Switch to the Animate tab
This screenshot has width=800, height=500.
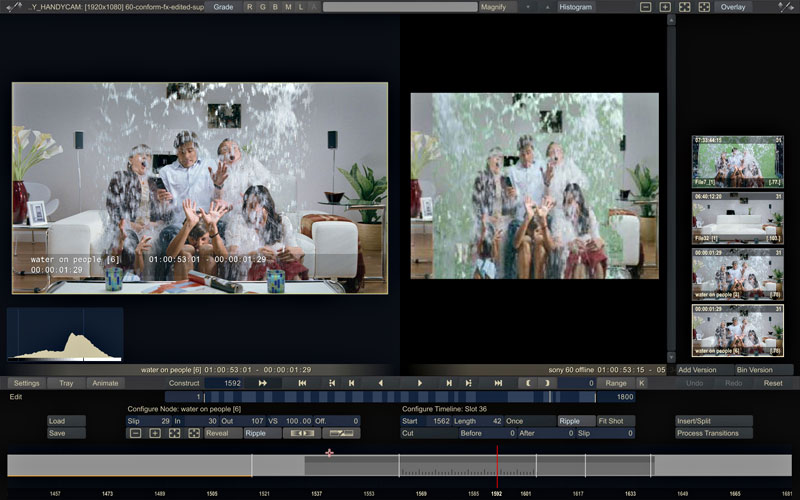click(x=104, y=383)
